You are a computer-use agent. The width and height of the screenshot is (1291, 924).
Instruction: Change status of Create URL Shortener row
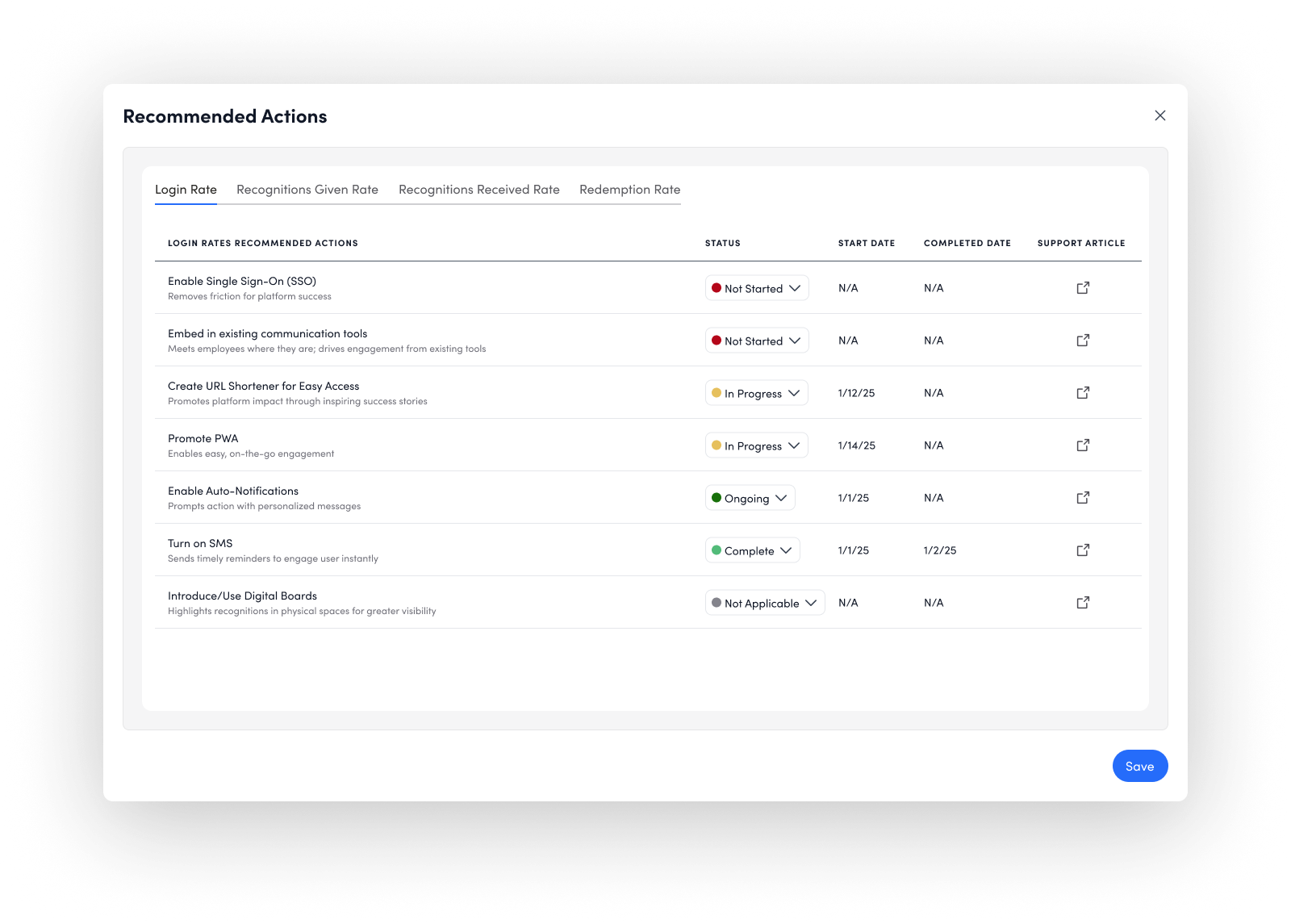click(756, 393)
